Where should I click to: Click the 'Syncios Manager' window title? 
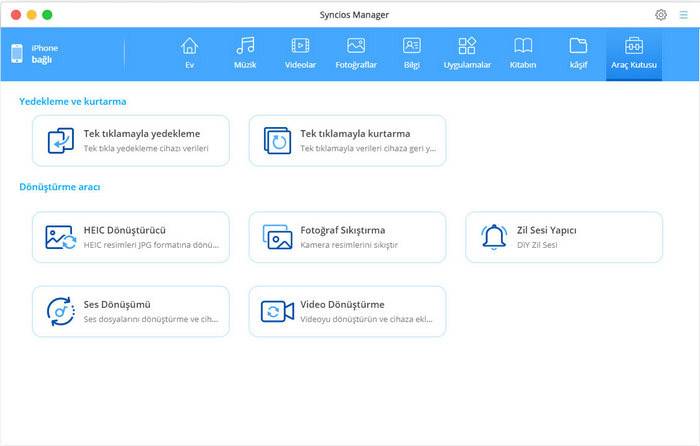(354, 15)
